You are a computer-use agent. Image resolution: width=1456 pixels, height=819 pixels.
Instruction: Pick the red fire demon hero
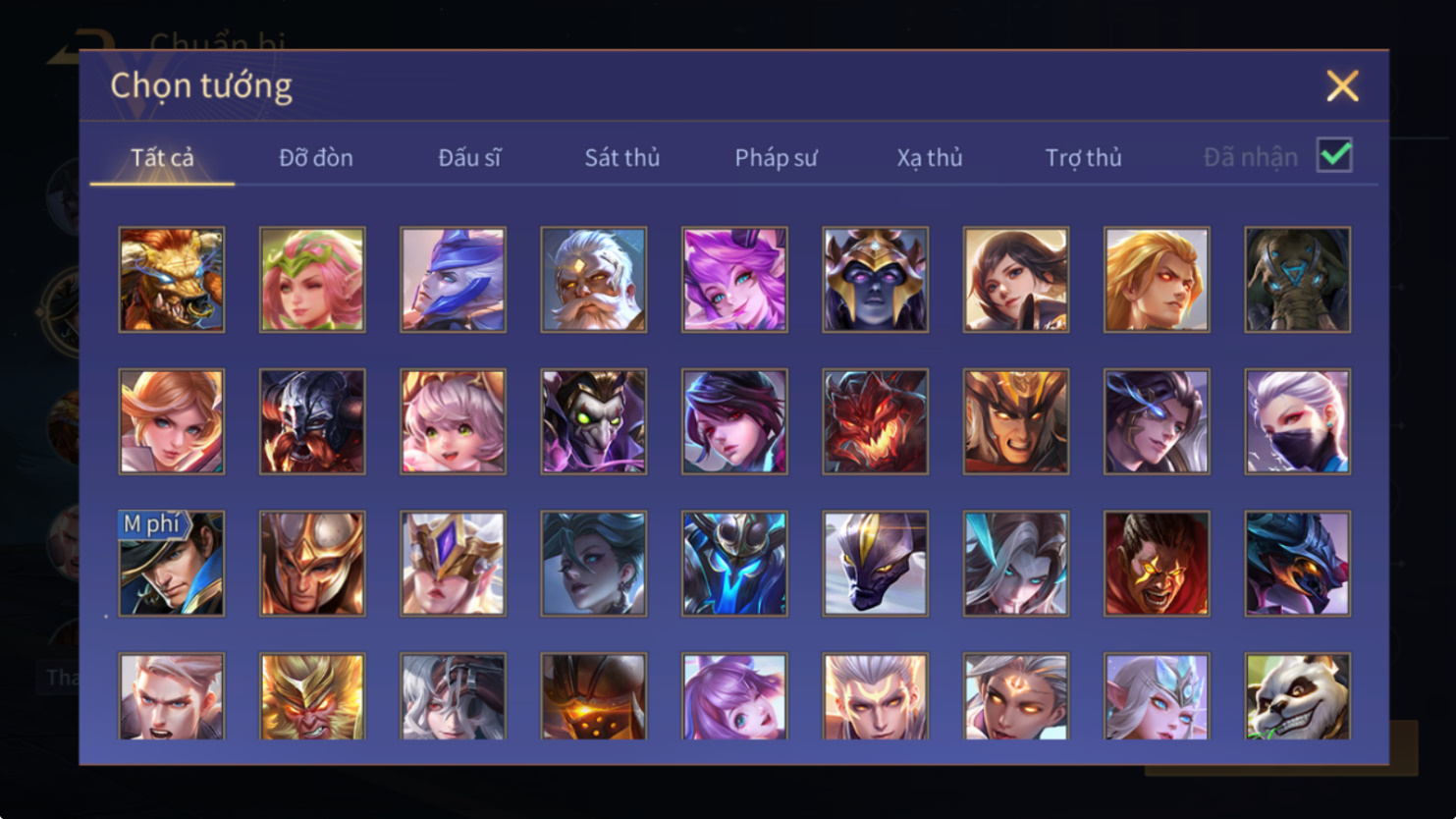[x=876, y=421]
